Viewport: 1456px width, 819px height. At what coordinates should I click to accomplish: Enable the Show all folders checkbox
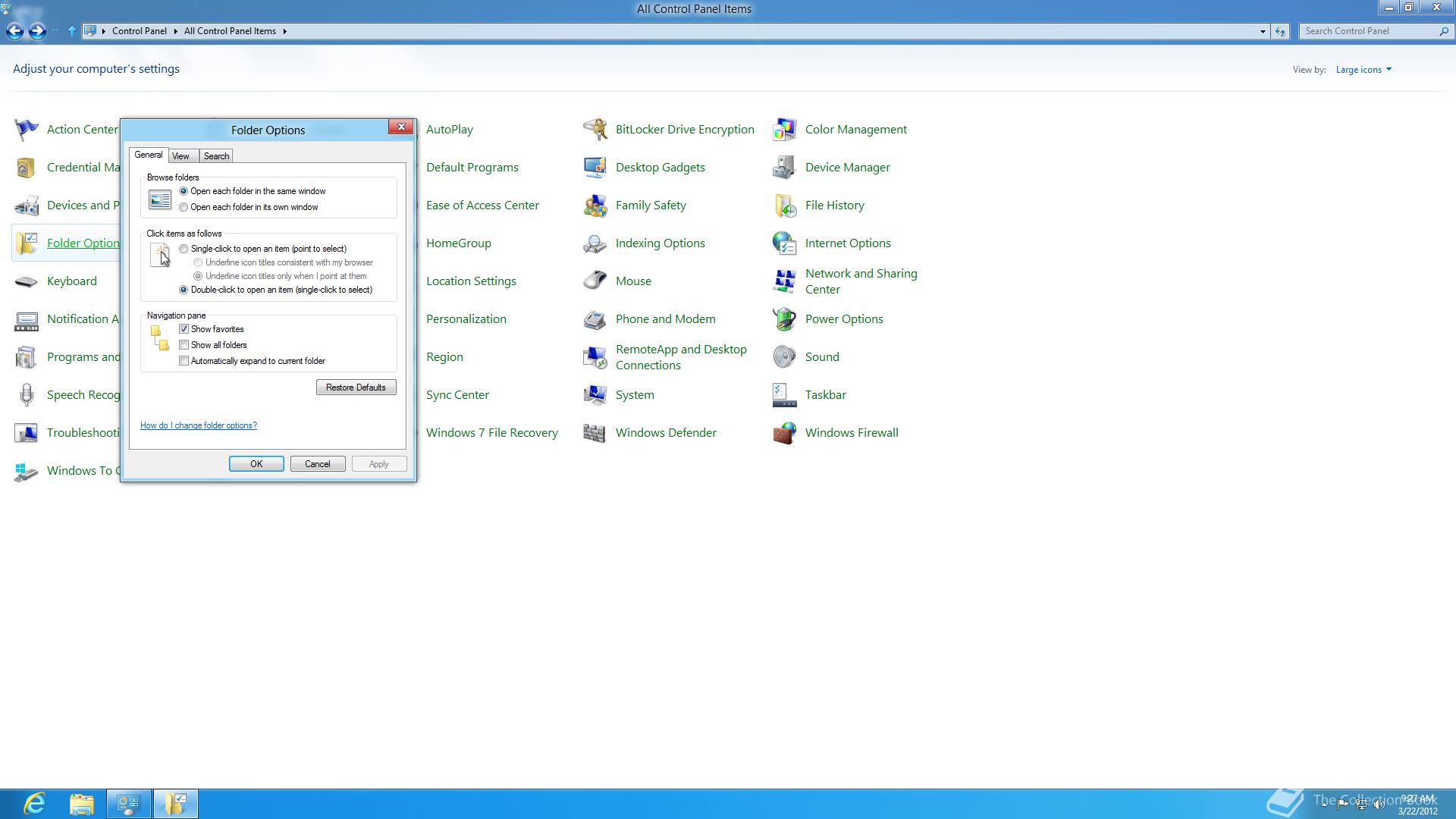(184, 345)
